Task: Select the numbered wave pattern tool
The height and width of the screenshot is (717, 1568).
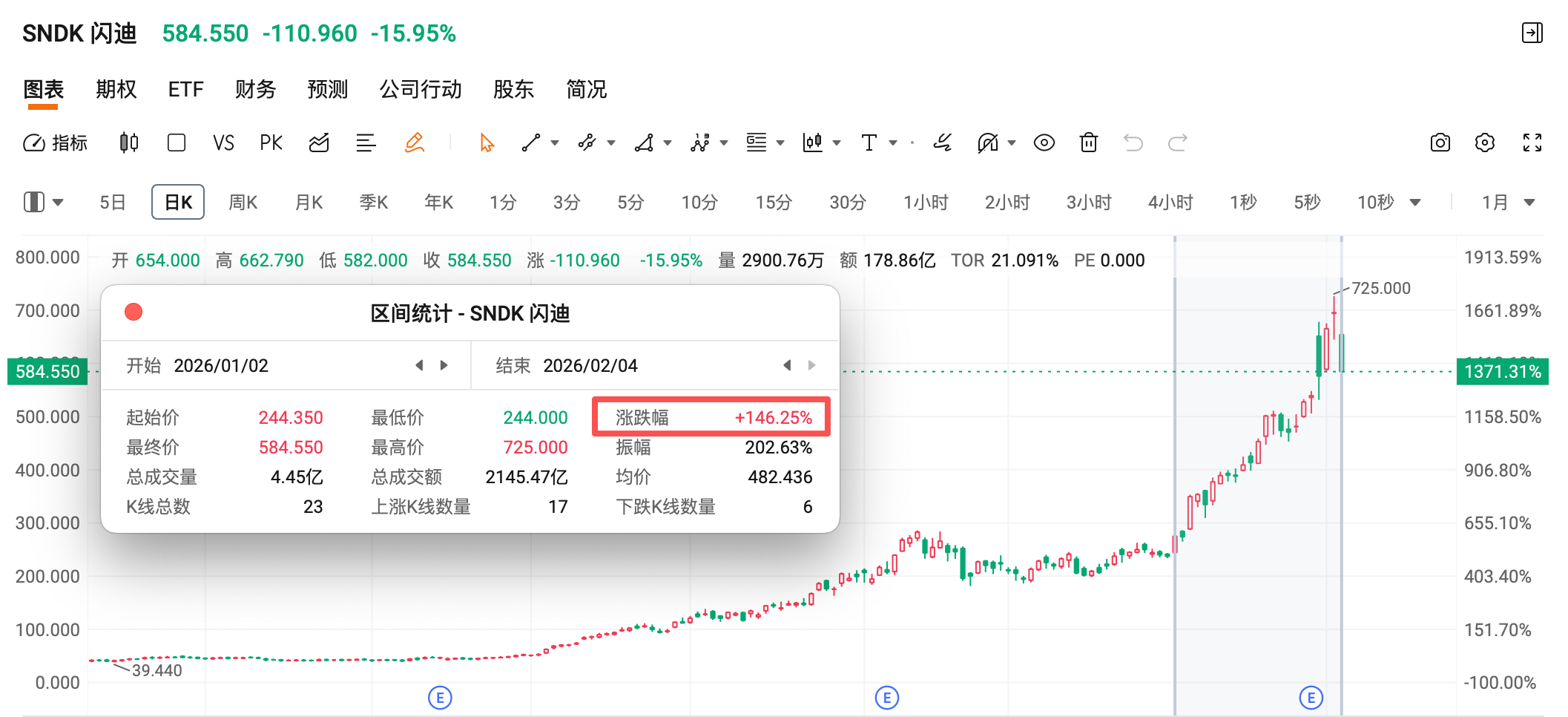Action: [700, 143]
